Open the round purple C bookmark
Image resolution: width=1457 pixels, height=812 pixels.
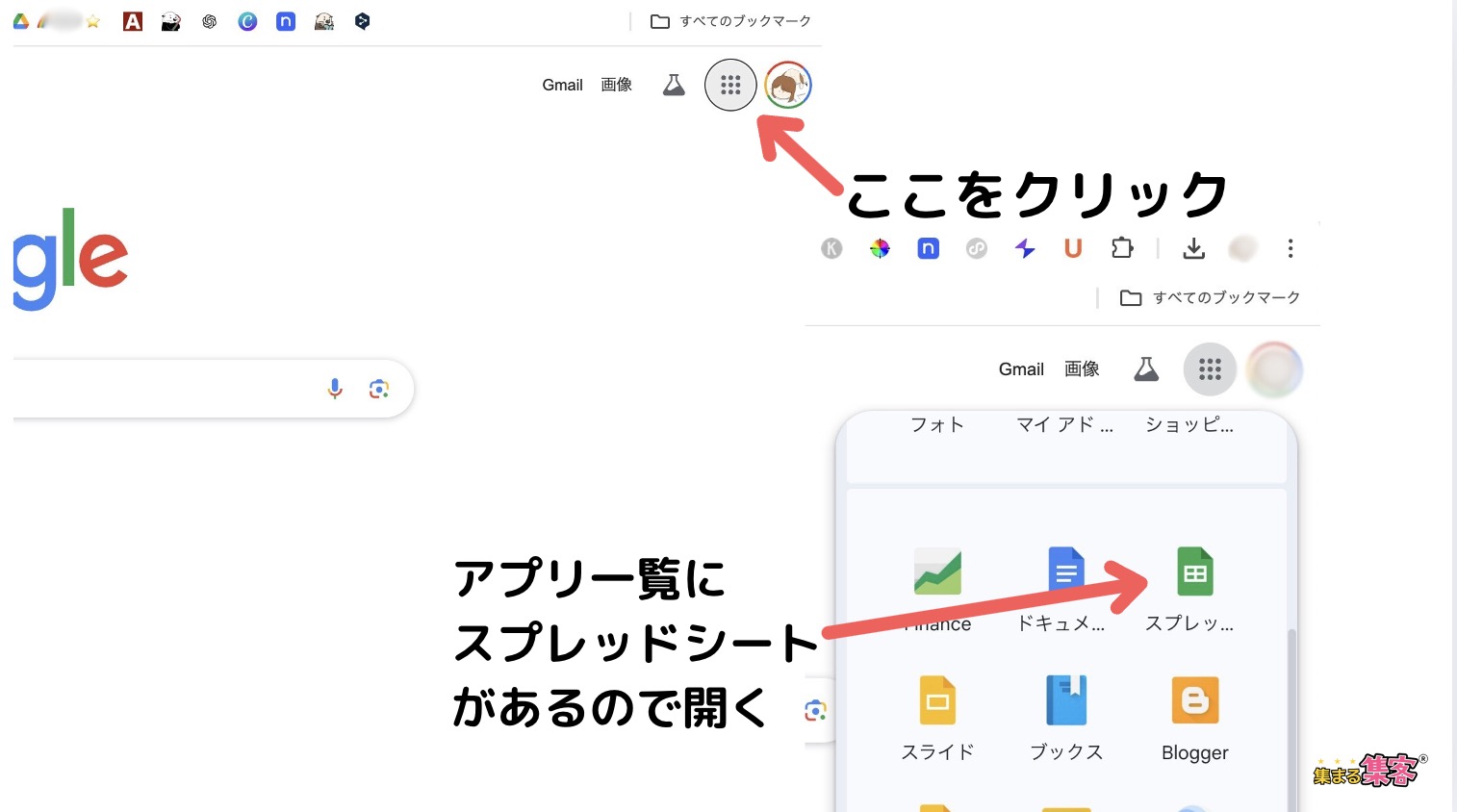pos(247,21)
